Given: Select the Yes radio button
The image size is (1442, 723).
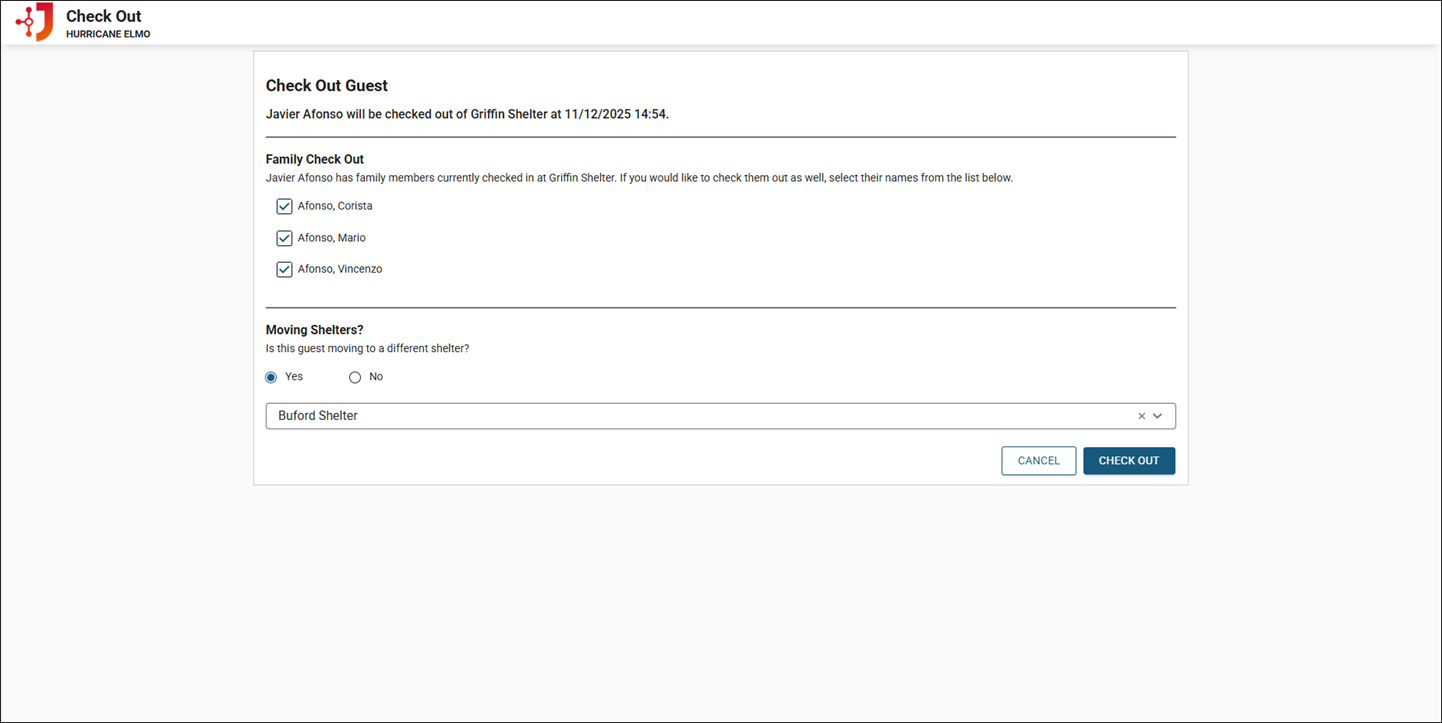Looking at the screenshot, I should coord(271,377).
